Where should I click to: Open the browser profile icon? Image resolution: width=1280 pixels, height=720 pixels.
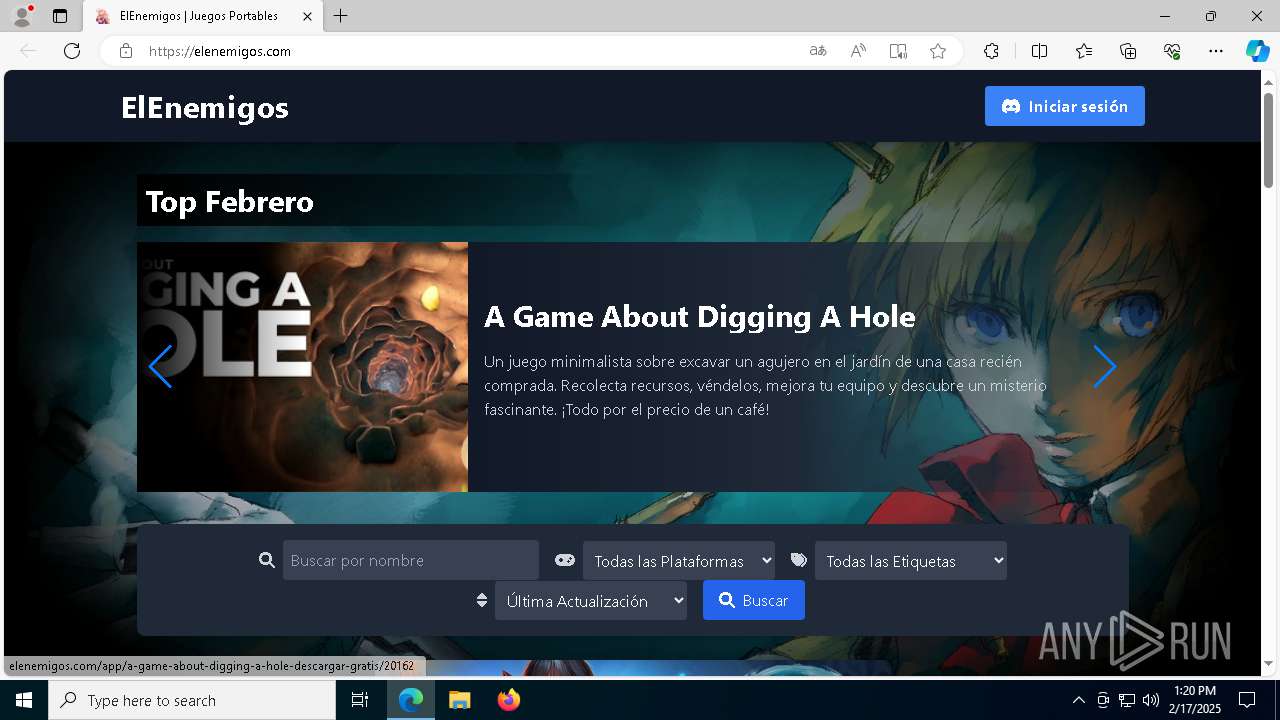[x=22, y=16]
